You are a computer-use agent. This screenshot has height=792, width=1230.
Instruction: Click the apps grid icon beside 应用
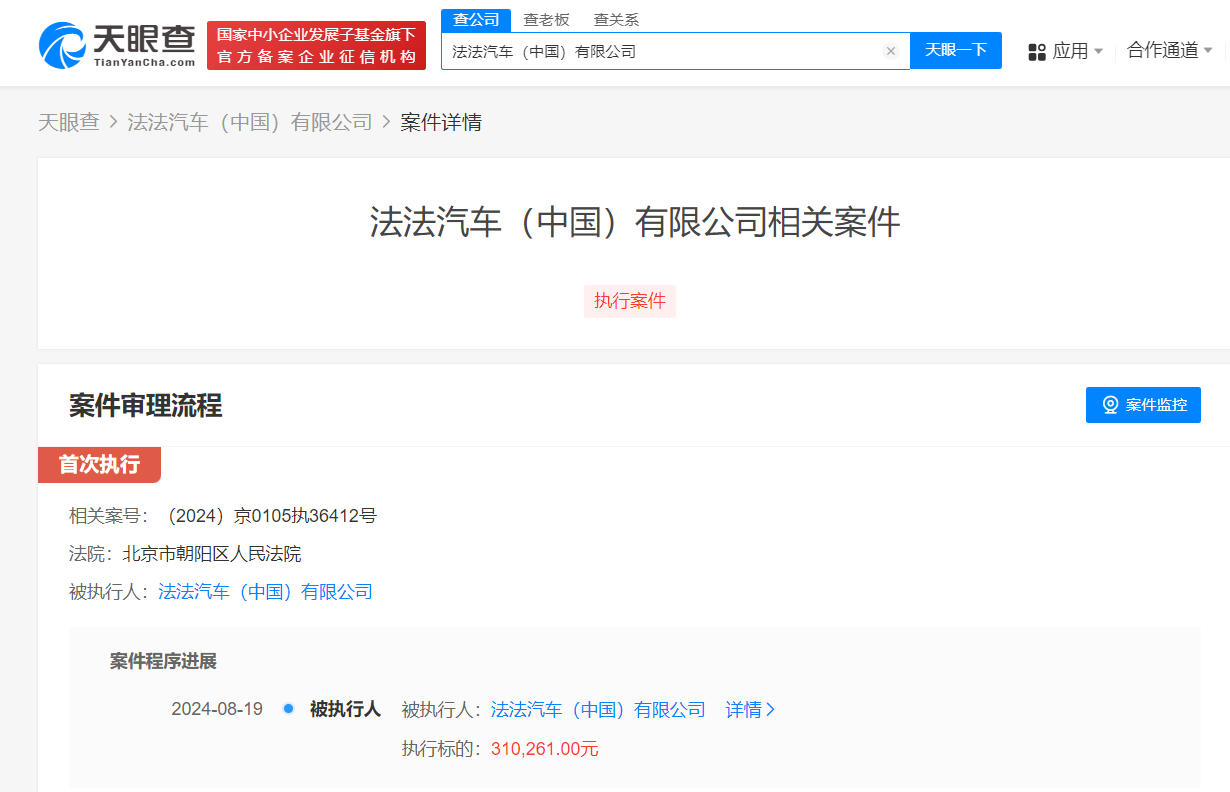click(x=1036, y=51)
